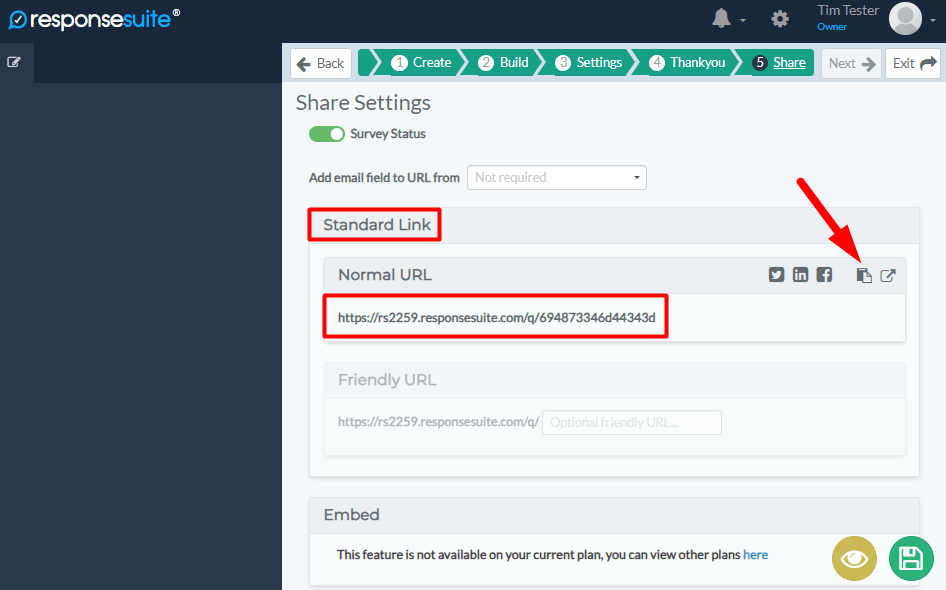Open the notifications bell
This screenshot has width=946, height=590.
[x=721, y=19]
